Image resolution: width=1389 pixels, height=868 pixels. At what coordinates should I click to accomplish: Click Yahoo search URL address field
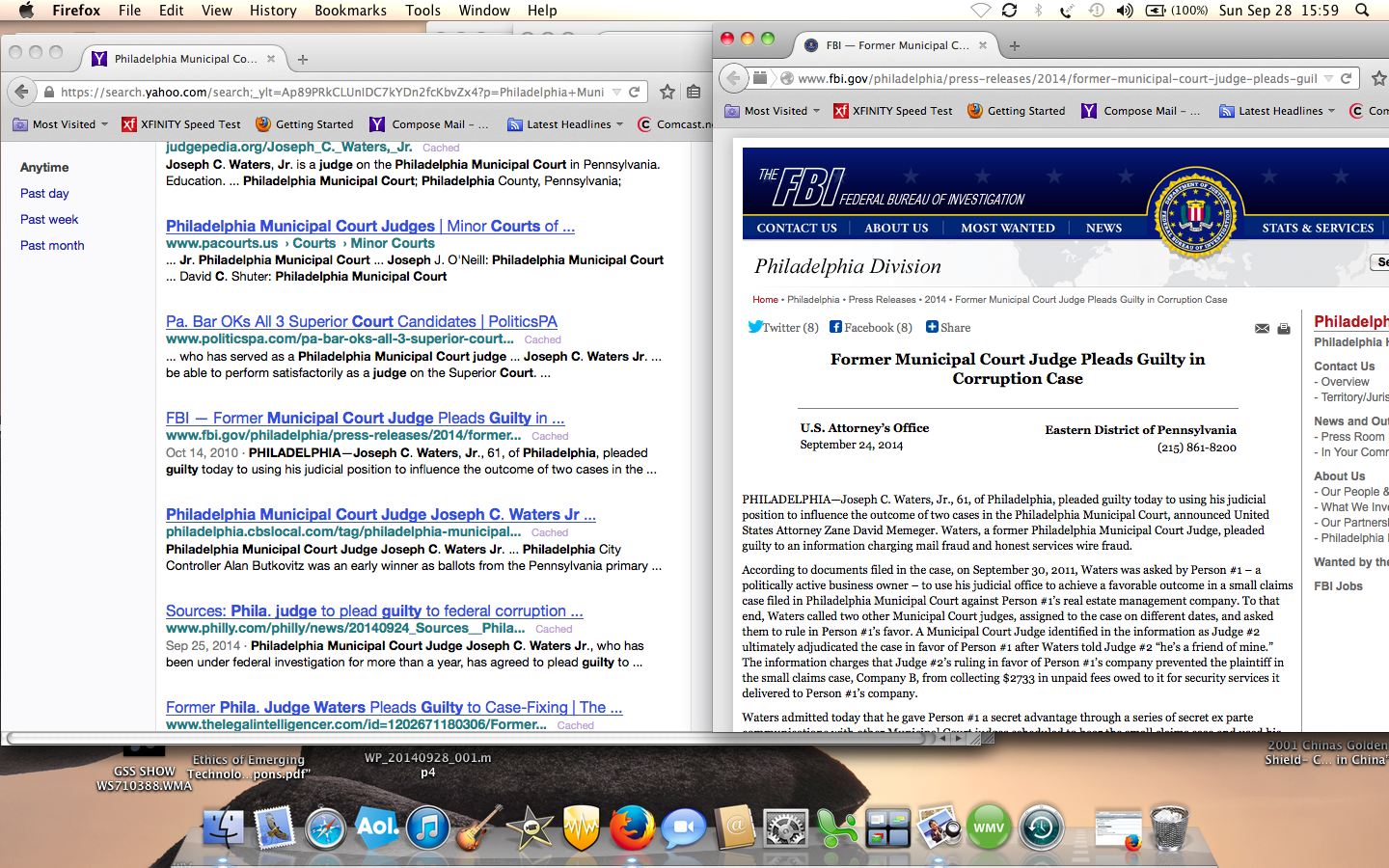333,92
